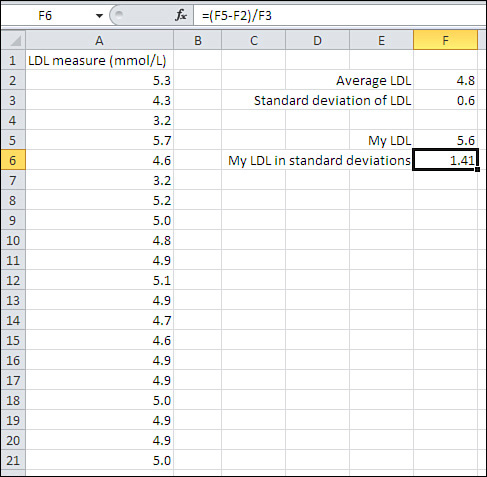
Task: Select My LDL value 5.6
Action: point(446,140)
